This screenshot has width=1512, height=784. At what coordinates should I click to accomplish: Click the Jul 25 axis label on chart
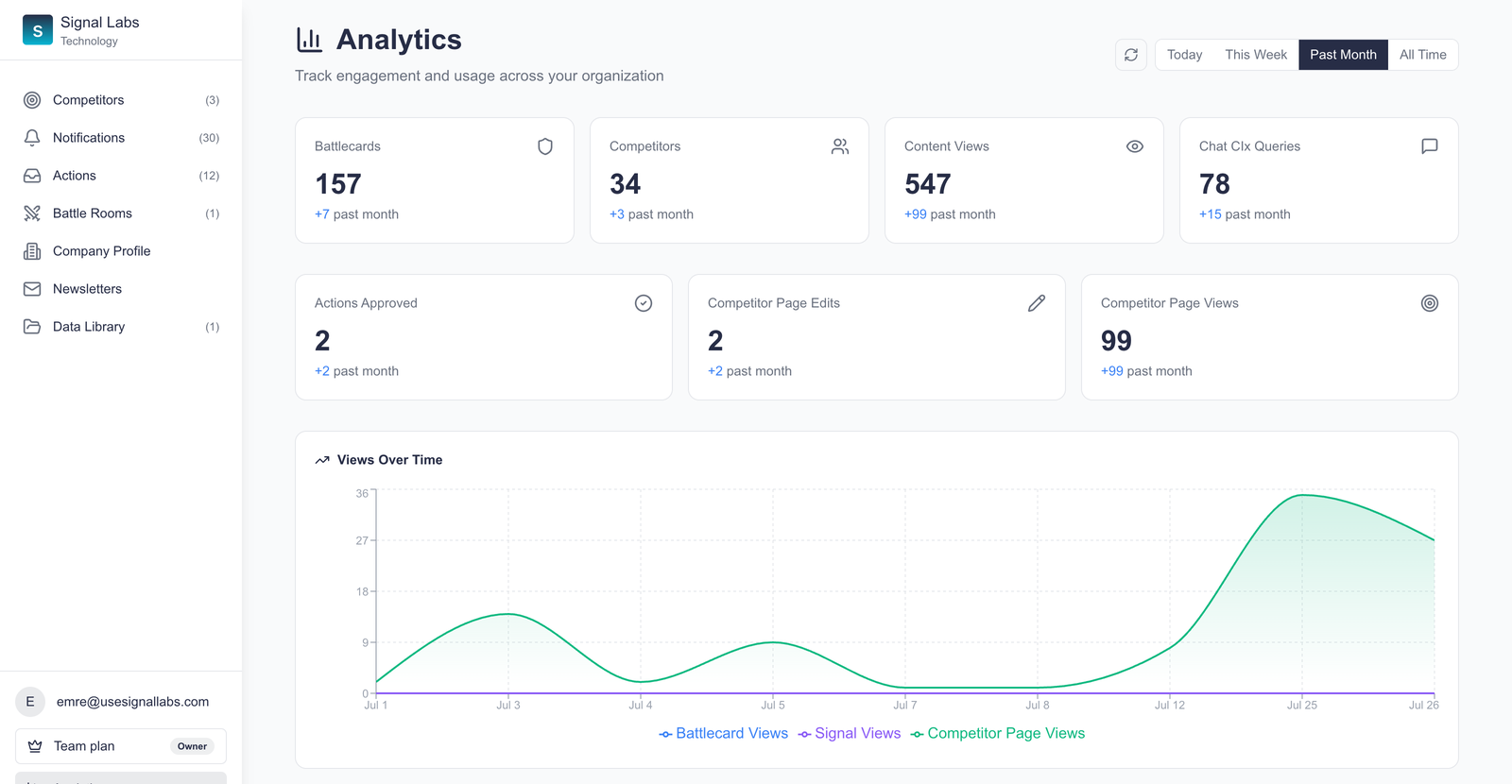point(1301,706)
